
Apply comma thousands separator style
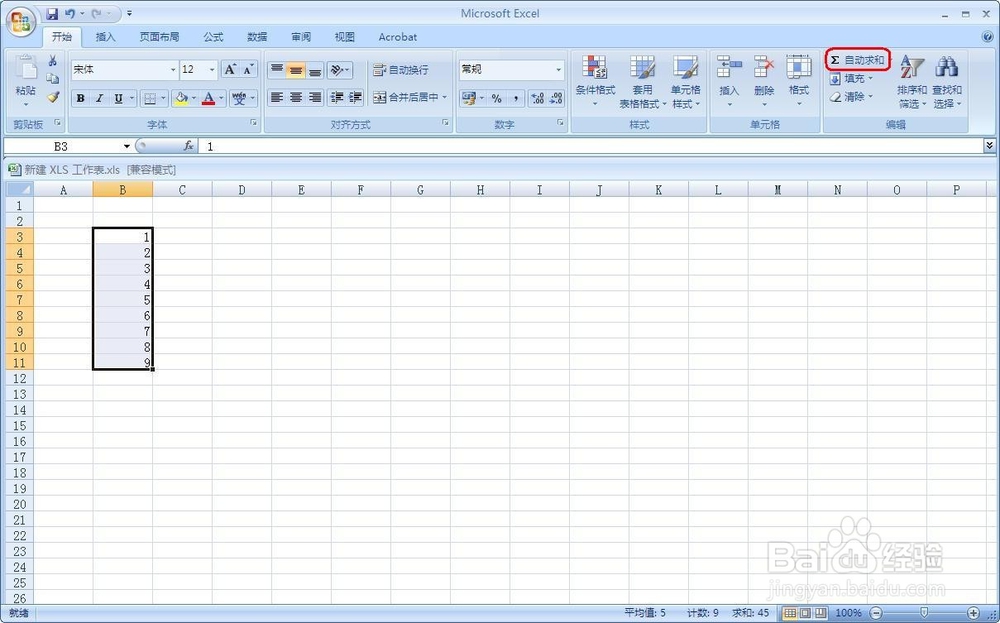515,98
